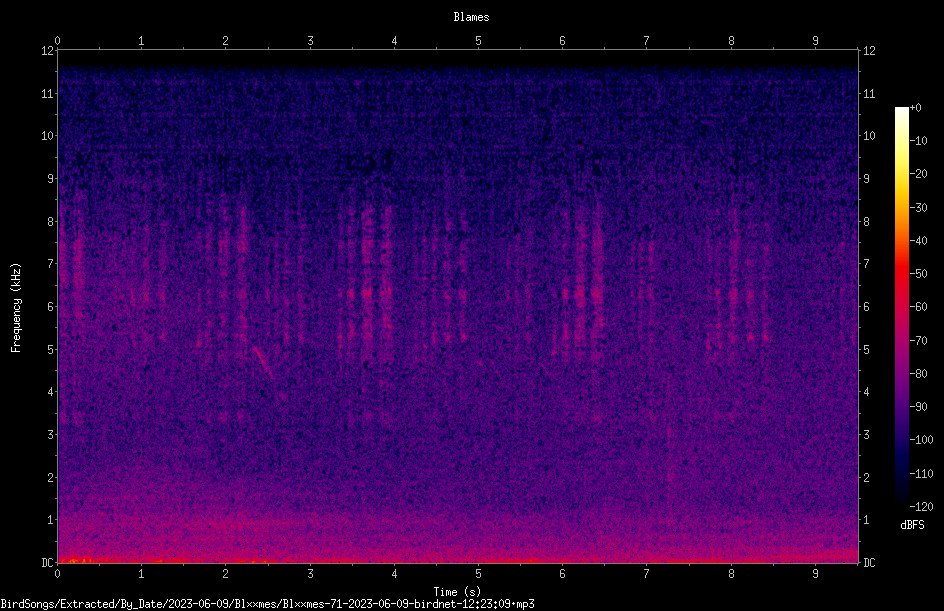Screen dimensions: 944x611
Task: Click the descending chirp streak after 2 seconds
Action: (x=263, y=363)
